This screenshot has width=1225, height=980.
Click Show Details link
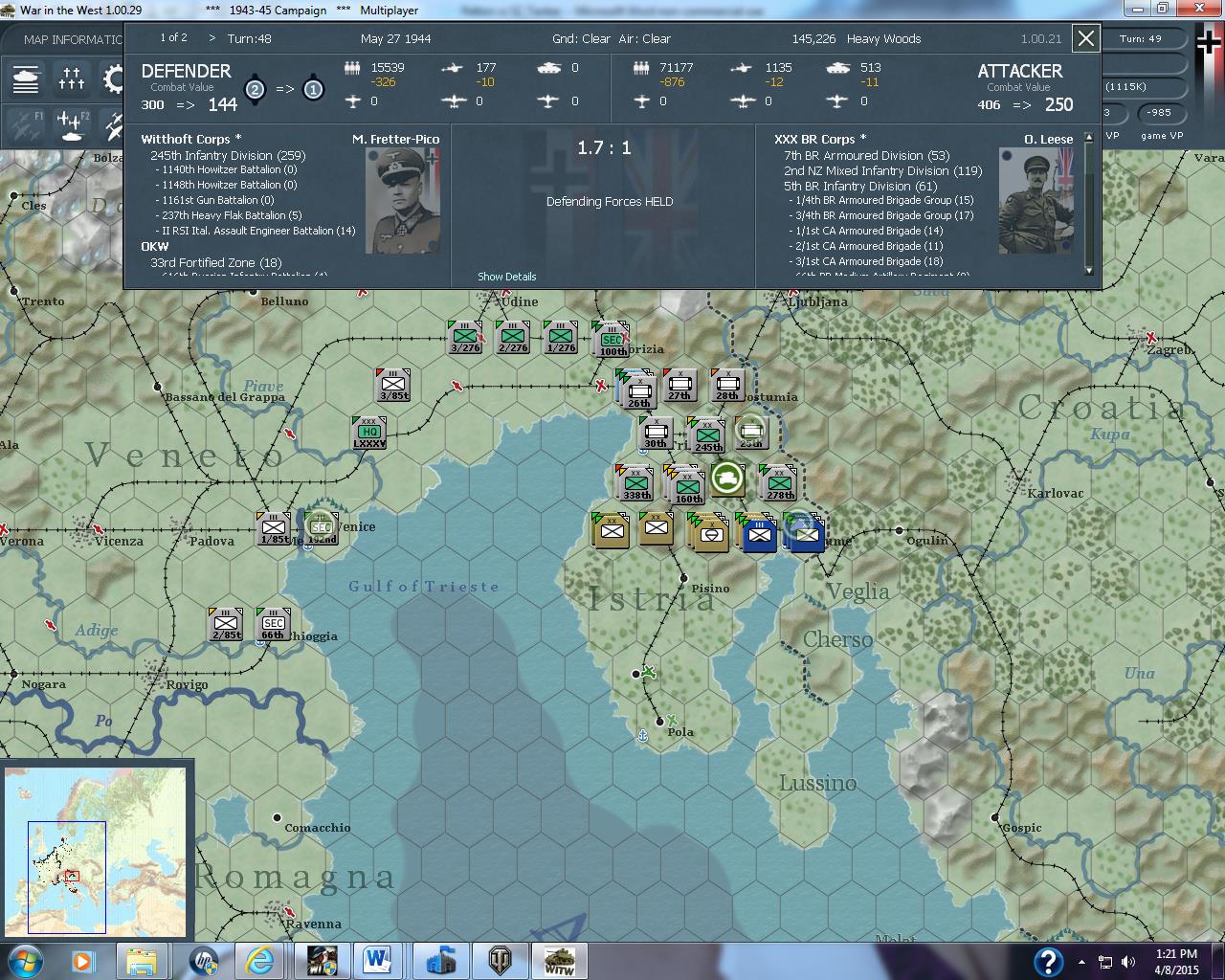click(x=507, y=277)
